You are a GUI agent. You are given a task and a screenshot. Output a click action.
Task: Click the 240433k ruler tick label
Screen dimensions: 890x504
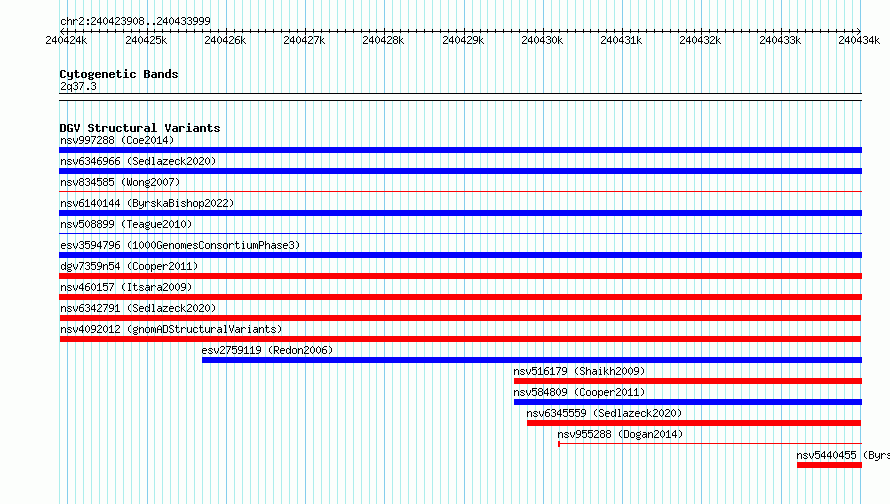780,40
